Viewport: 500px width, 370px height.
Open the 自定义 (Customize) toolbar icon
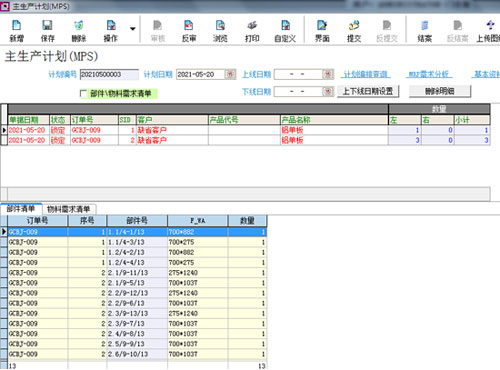(x=285, y=31)
